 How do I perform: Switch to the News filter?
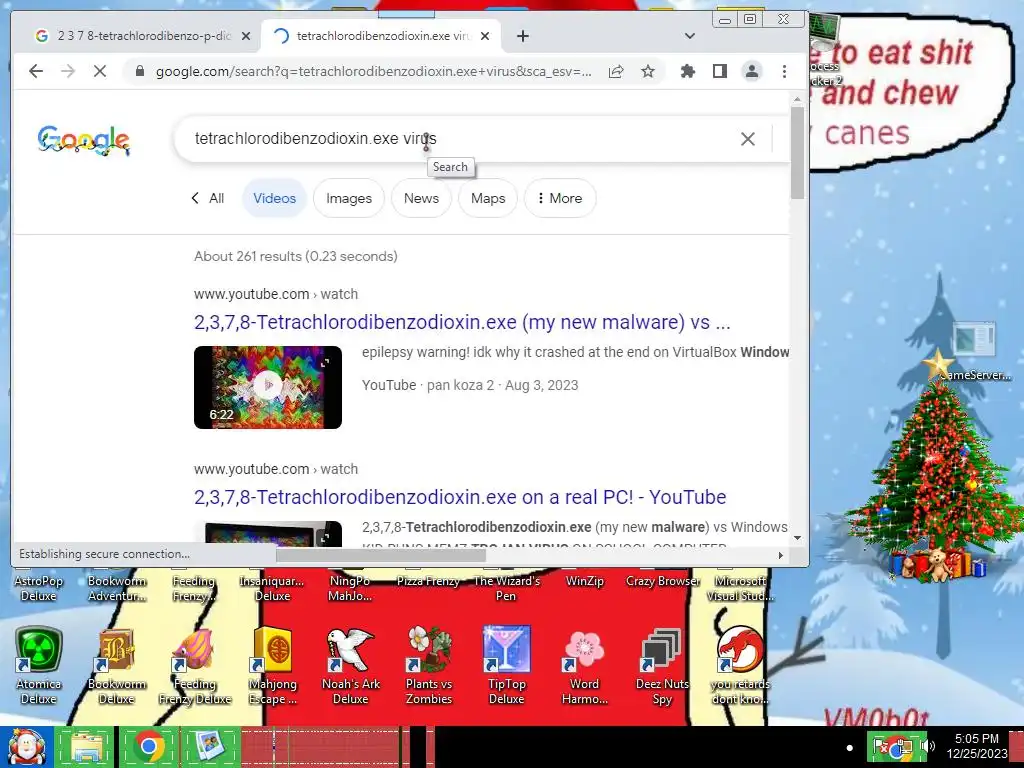coord(421,198)
